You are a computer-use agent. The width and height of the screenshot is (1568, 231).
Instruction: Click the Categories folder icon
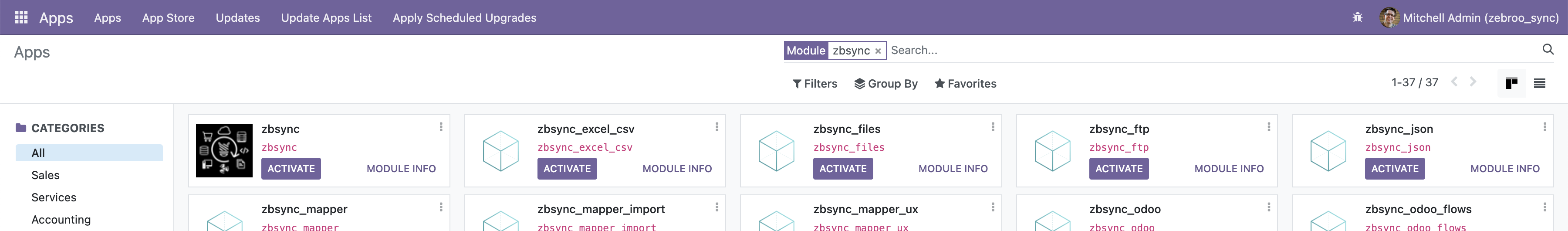coord(21,128)
